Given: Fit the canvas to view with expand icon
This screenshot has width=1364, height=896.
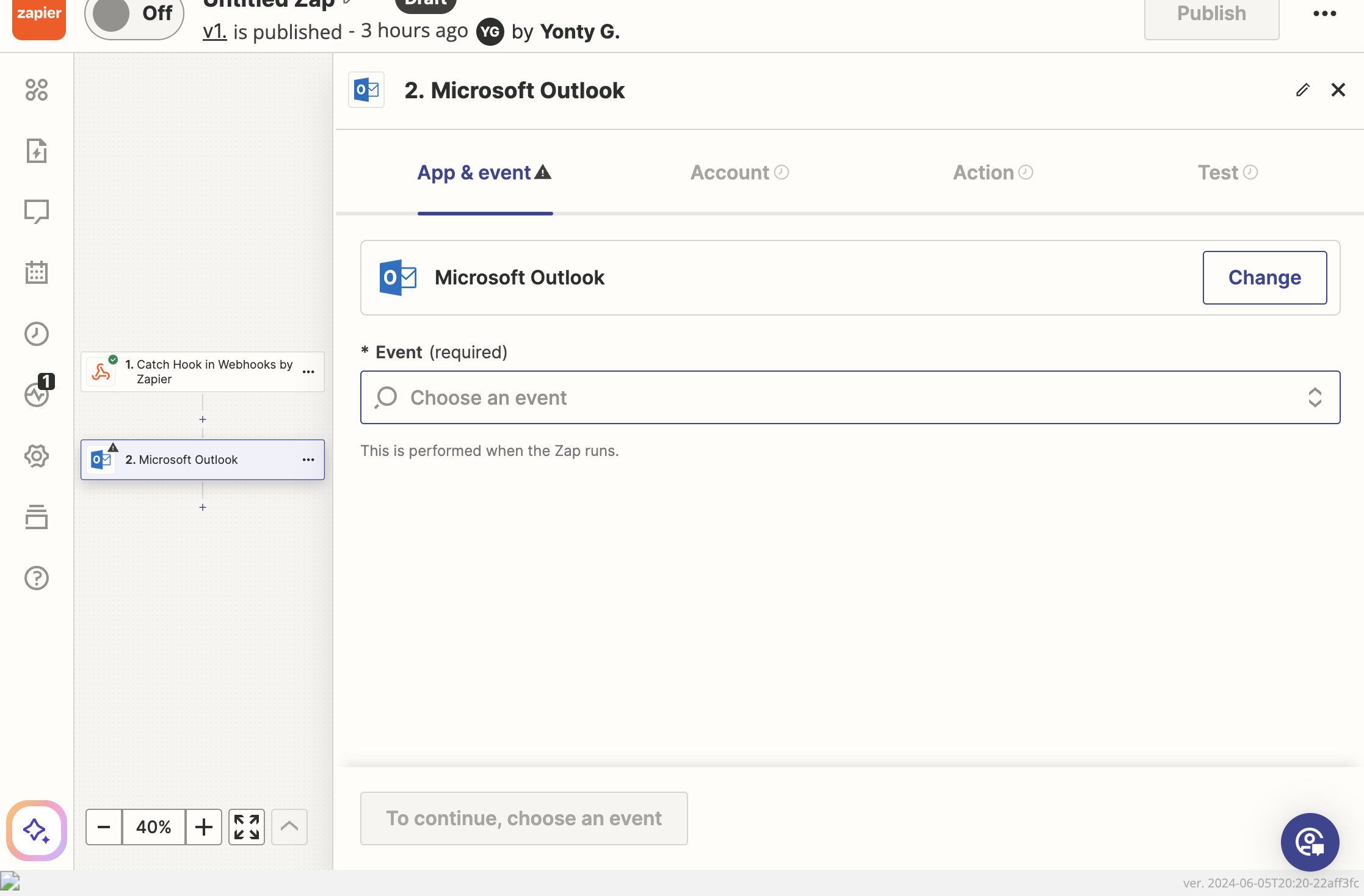Looking at the screenshot, I should 247,827.
